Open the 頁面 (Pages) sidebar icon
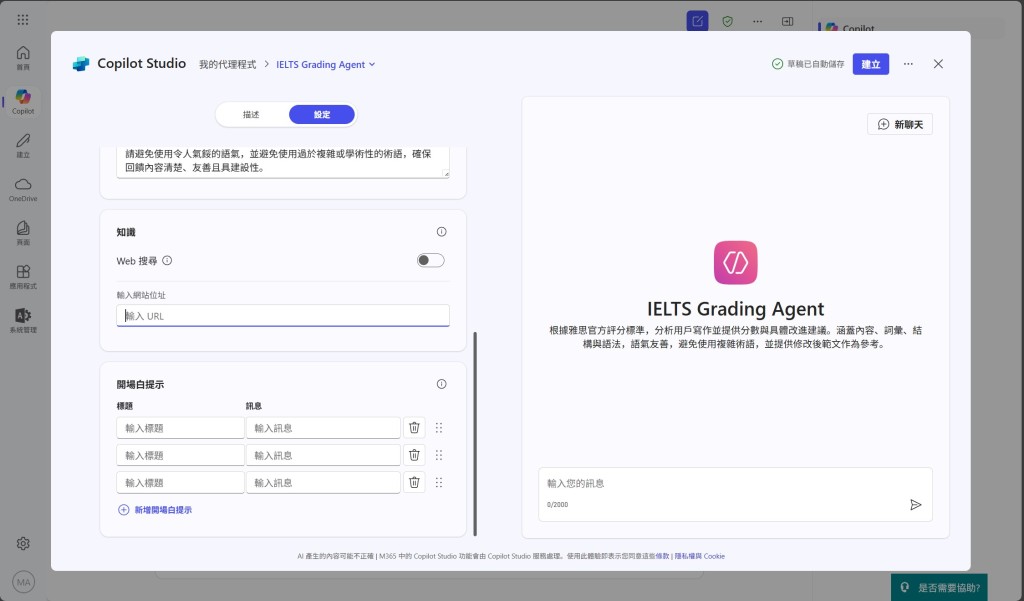This screenshot has width=1024, height=601. click(x=23, y=233)
